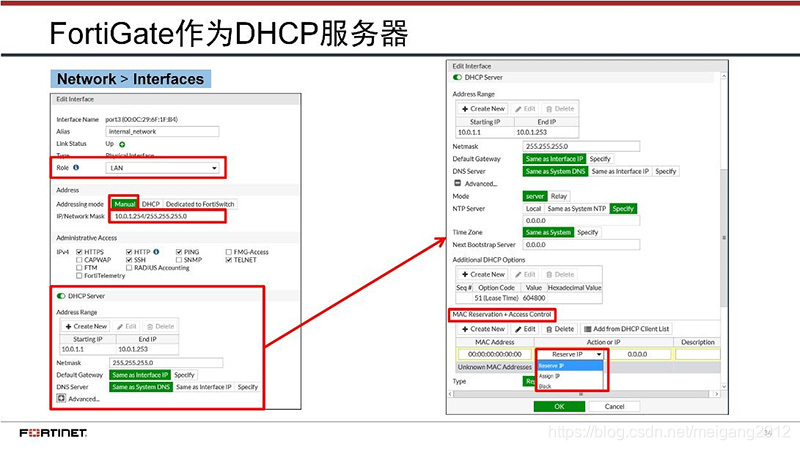The image size is (800, 450).
Task: Select Same as System NTP option
Action: pyautogui.click(x=577, y=209)
